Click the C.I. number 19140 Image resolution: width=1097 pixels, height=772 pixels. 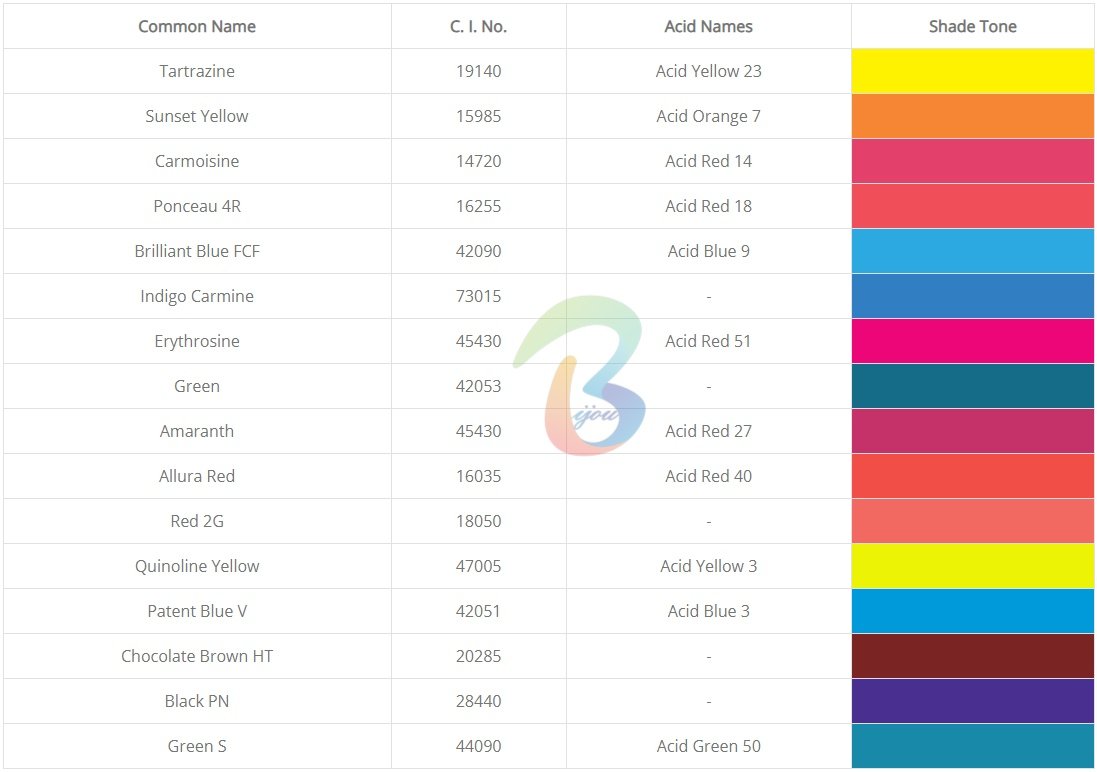point(479,71)
